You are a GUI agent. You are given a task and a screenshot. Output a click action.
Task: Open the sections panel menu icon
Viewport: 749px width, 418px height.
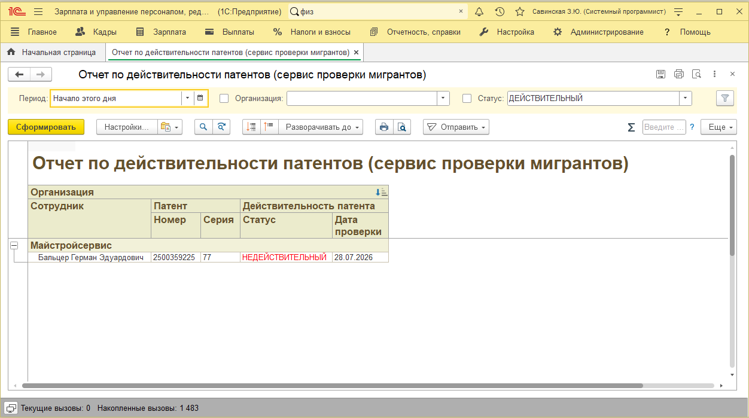15,32
